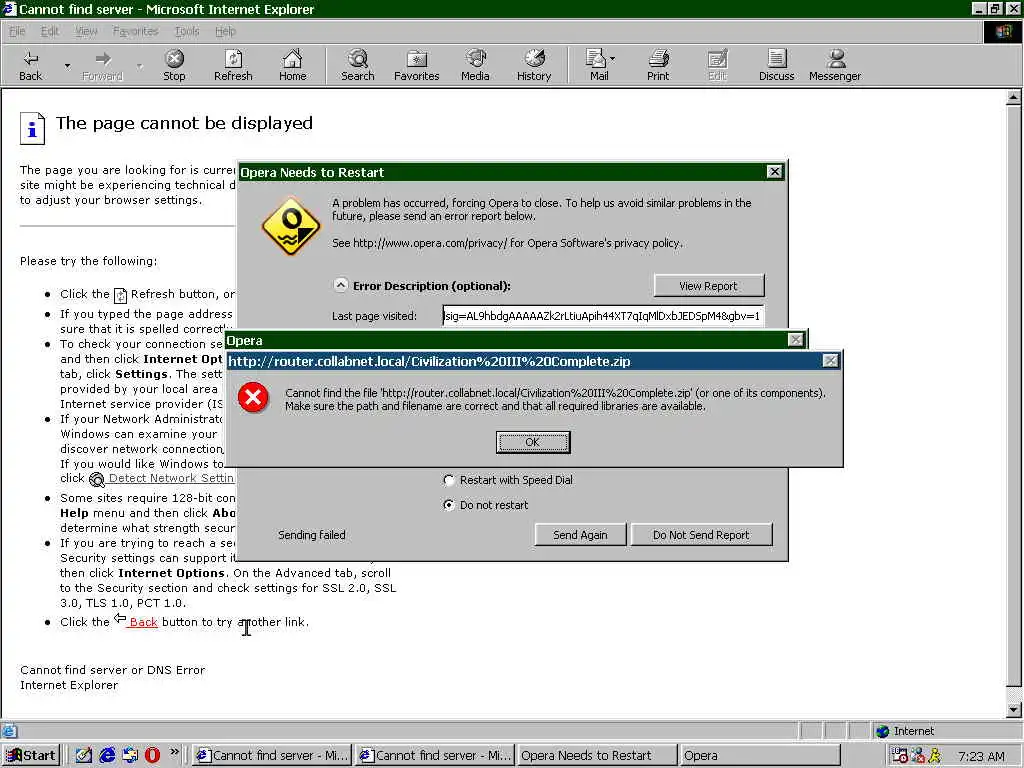Click the Send Again button
1024x768 pixels.
[x=580, y=535]
